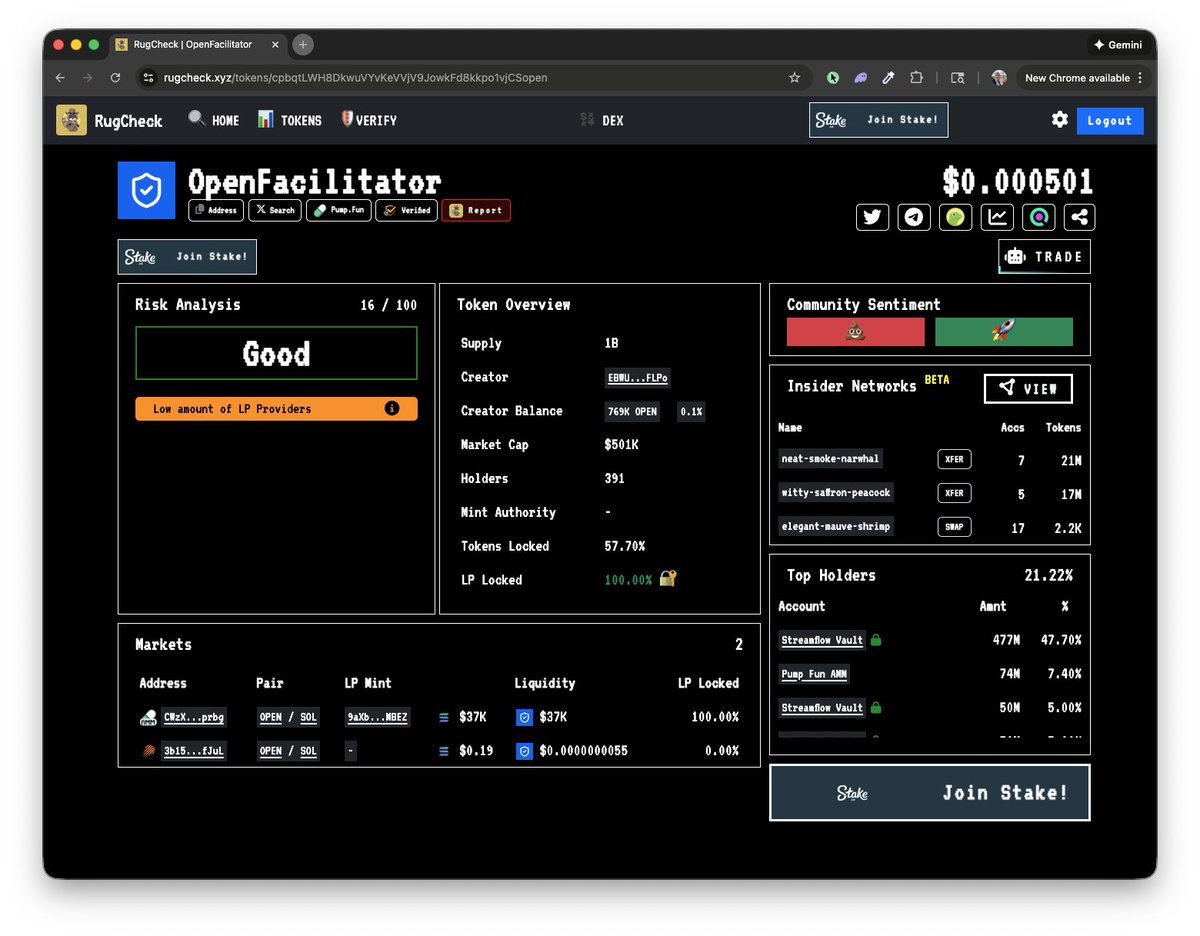Select the RugCheck | OpenFacilitator browser tab

coord(197,45)
